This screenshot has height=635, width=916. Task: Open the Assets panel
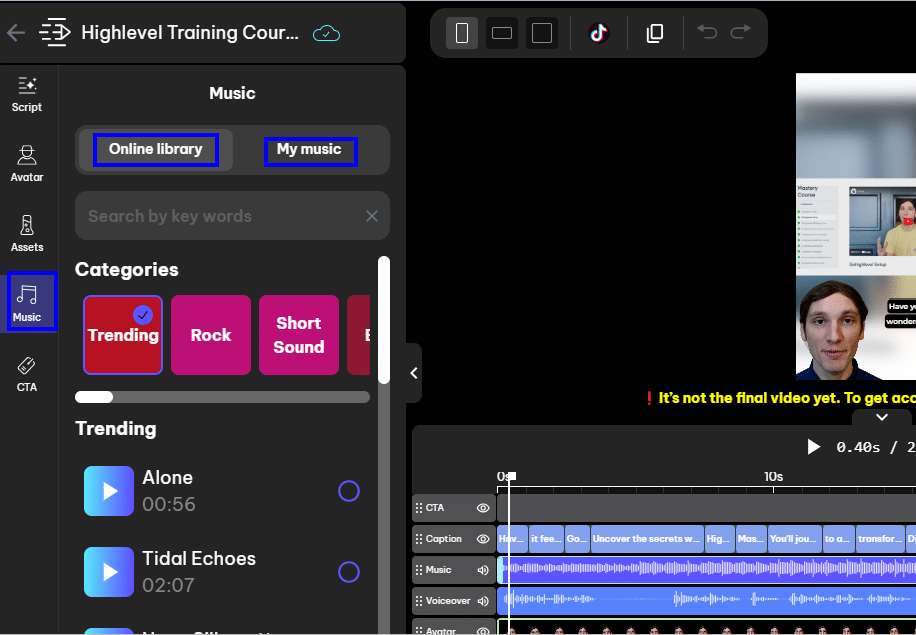coord(27,234)
